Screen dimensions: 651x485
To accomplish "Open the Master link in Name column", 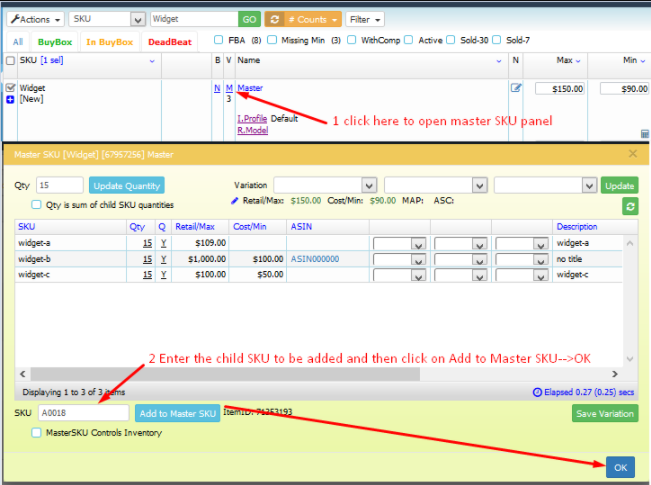I will click(x=250, y=88).
